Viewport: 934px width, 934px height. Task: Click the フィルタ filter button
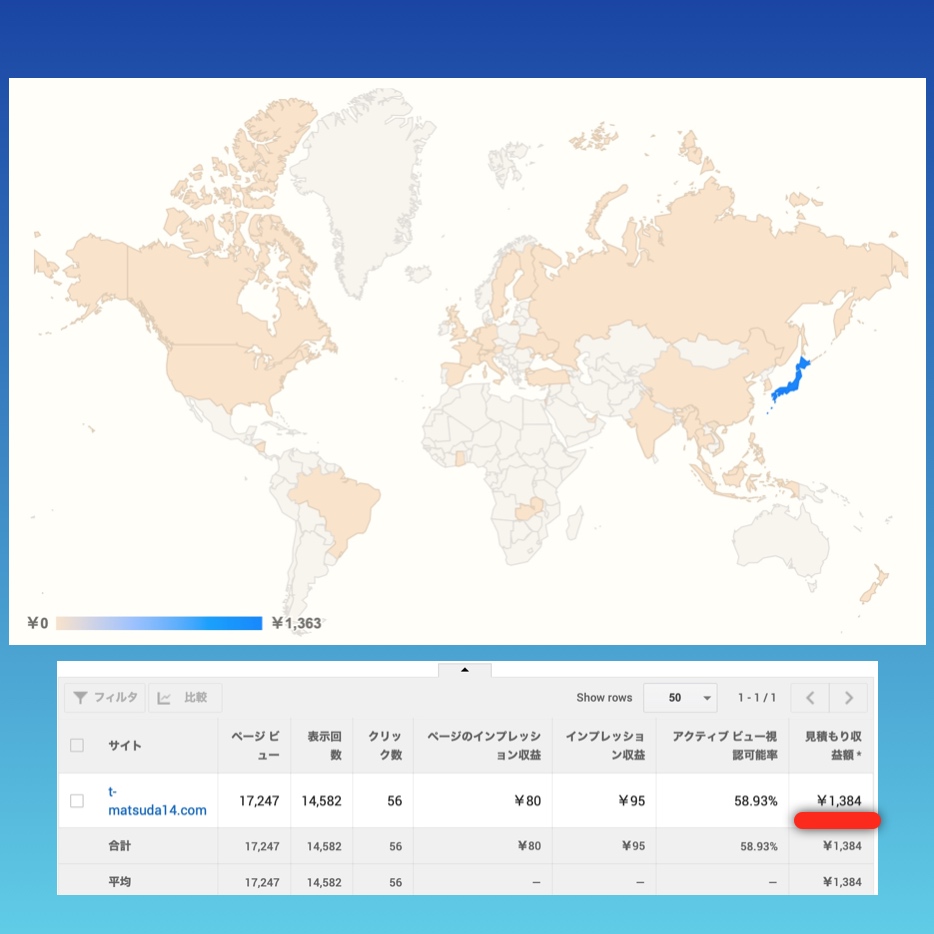point(105,698)
